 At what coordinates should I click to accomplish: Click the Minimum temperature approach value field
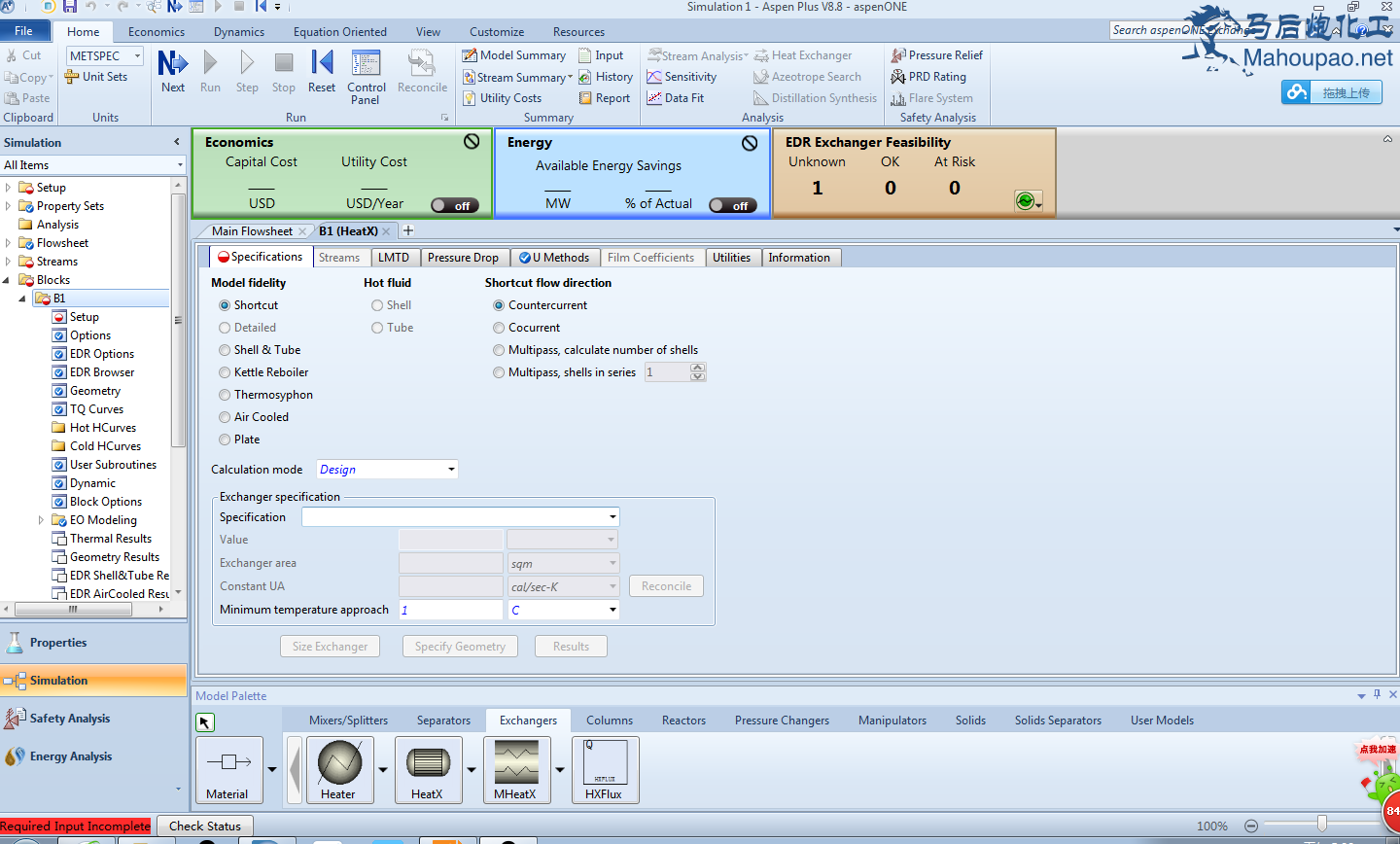tap(451, 610)
